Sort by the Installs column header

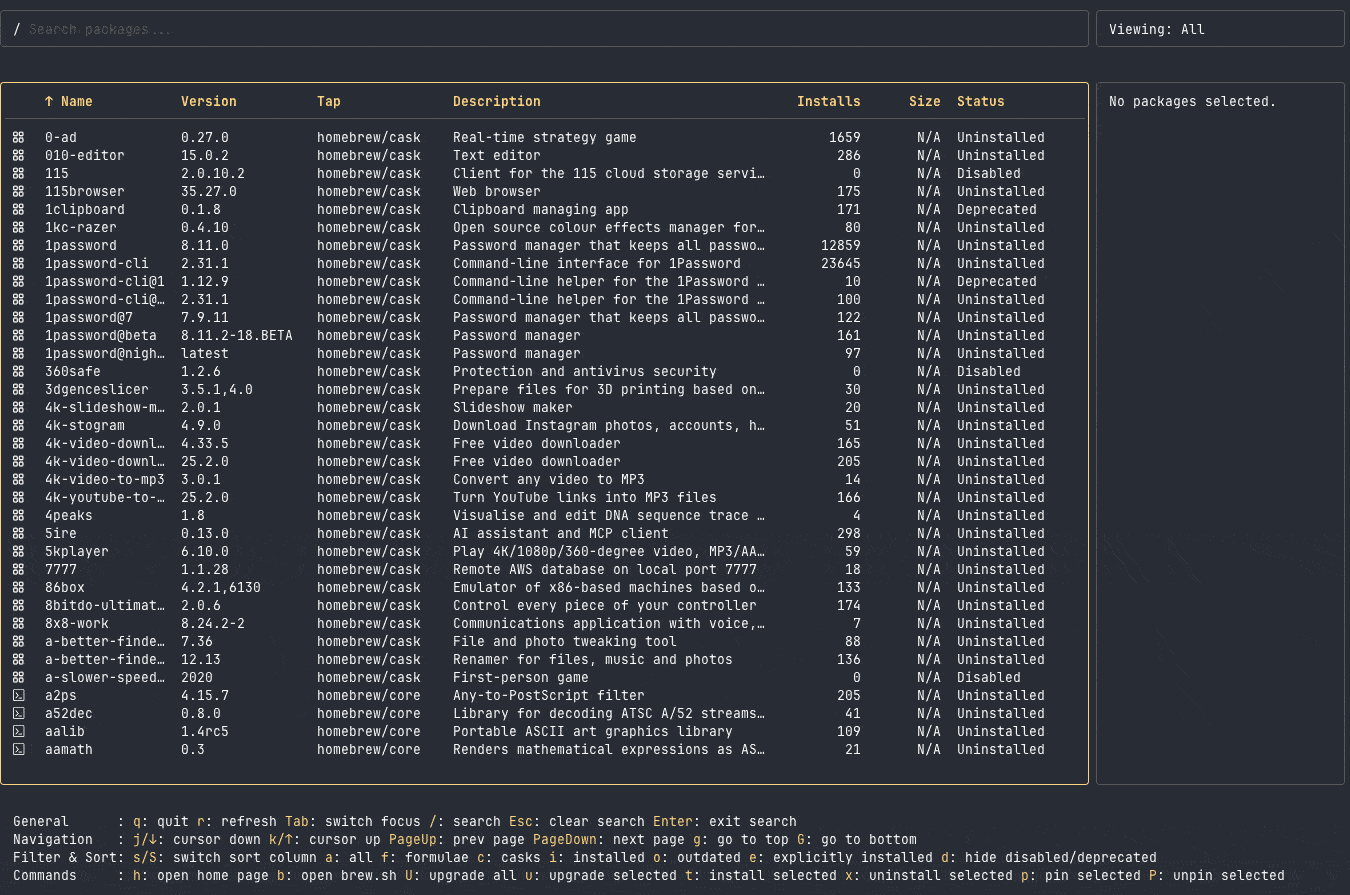829,101
